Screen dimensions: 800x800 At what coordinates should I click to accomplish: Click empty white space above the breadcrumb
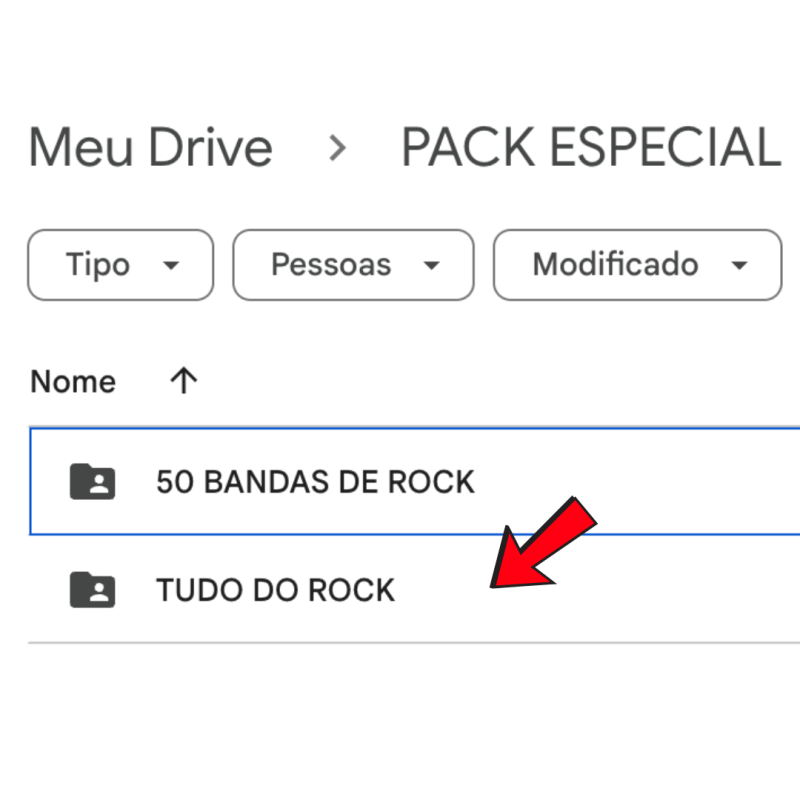400,50
